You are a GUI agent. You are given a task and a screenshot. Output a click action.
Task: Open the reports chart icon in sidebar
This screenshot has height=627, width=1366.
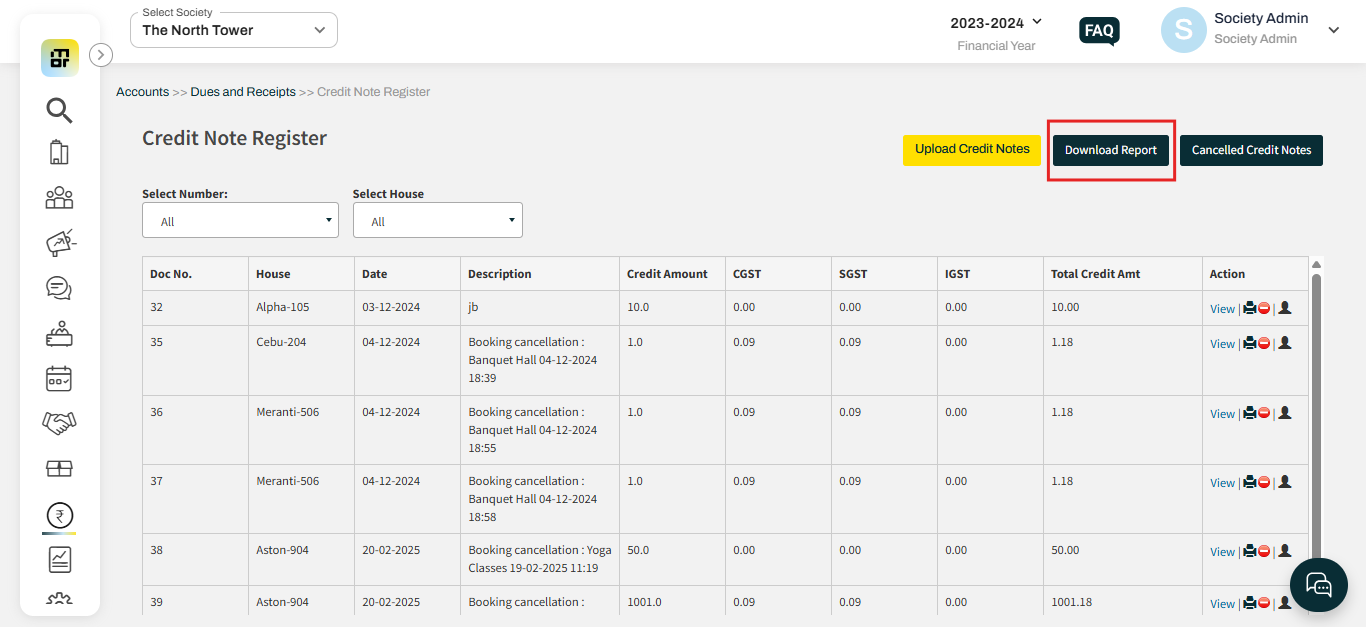pos(60,560)
